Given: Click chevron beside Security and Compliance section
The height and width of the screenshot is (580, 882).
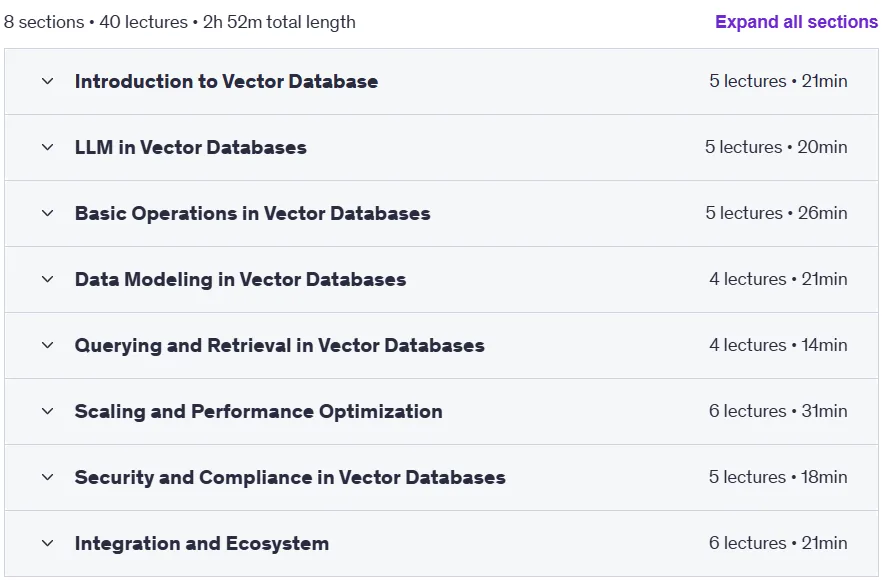Looking at the screenshot, I should point(48,477).
